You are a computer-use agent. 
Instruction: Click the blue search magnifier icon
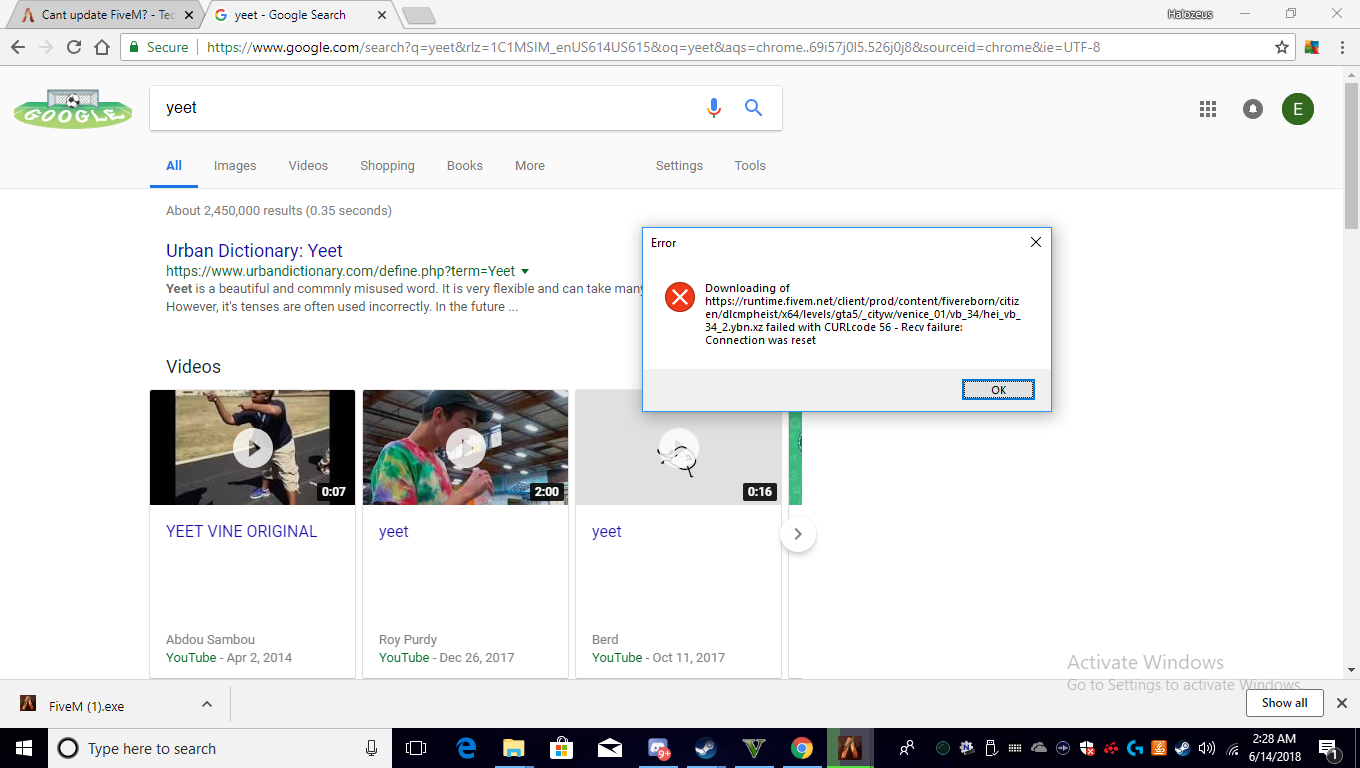click(x=754, y=108)
